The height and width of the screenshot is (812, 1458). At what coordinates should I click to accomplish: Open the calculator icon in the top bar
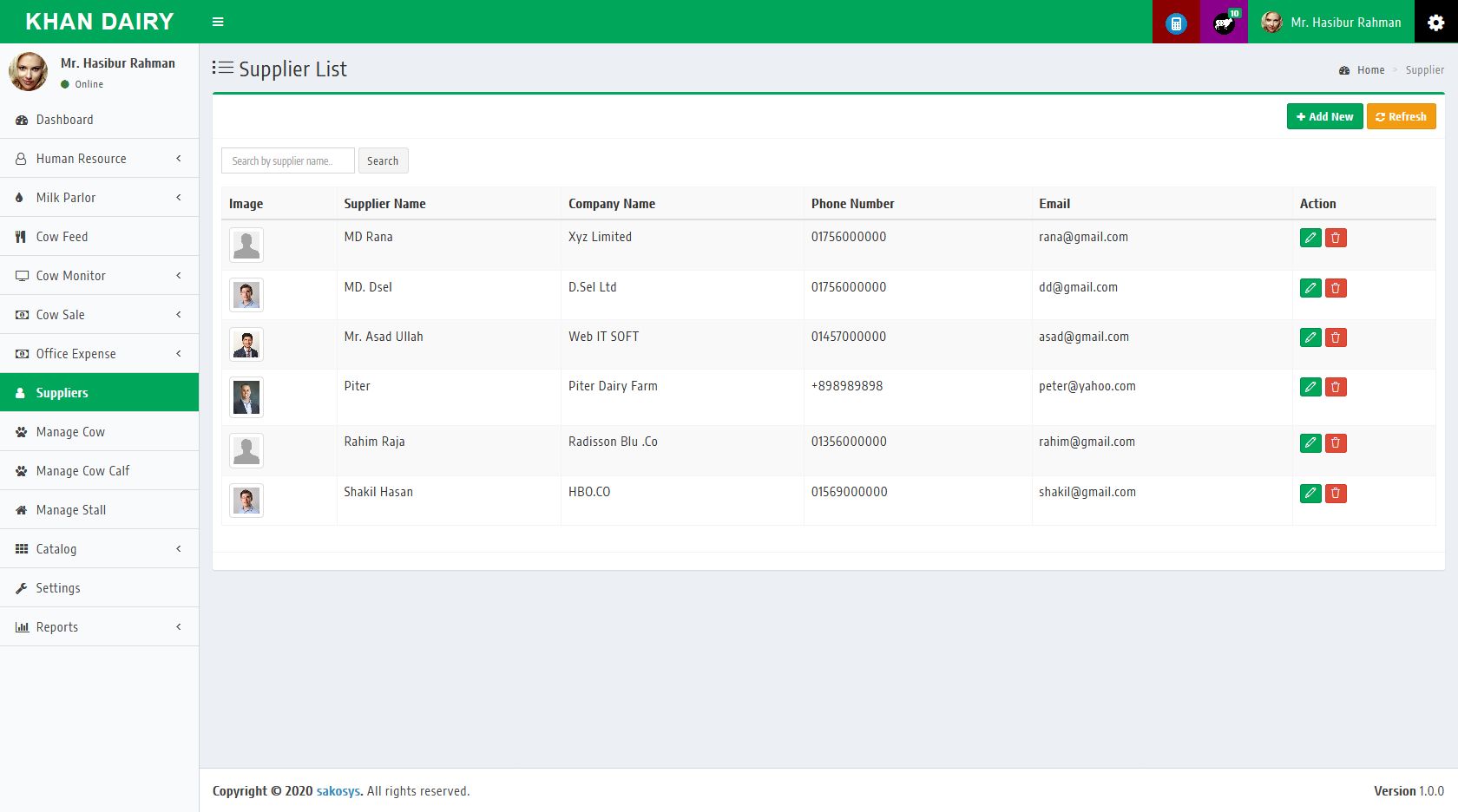[1175, 22]
